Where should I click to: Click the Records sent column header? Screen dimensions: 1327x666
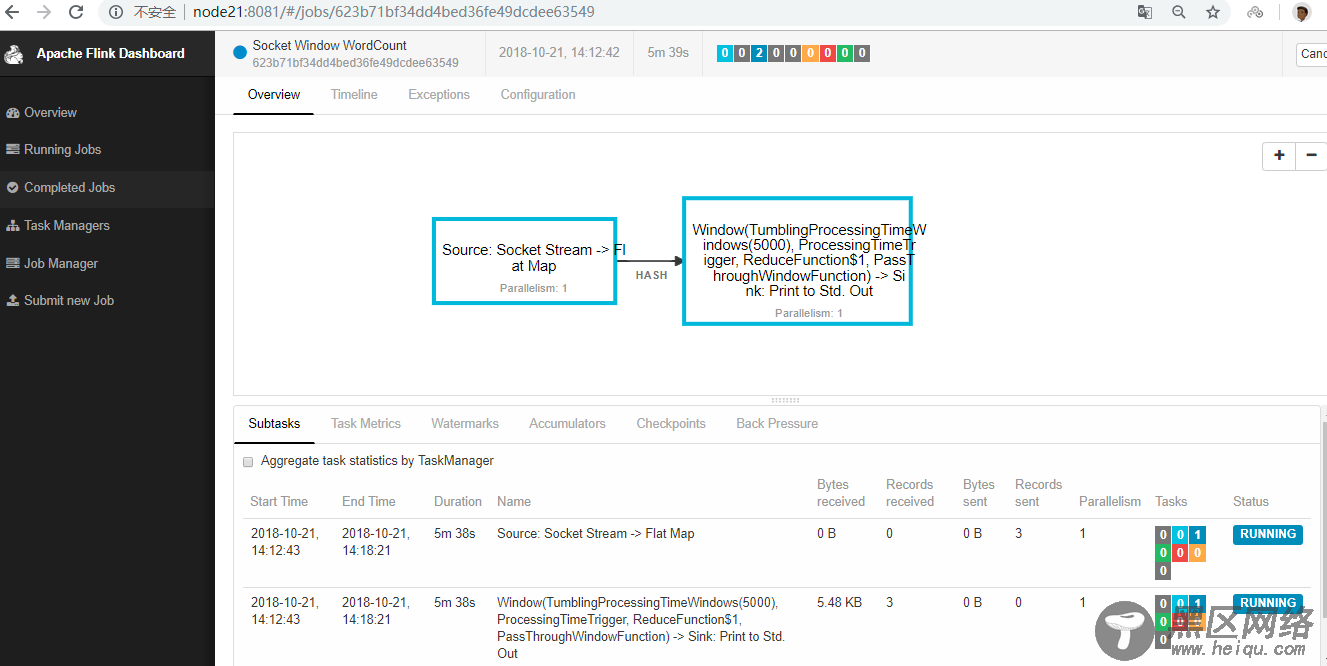coord(1038,493)
